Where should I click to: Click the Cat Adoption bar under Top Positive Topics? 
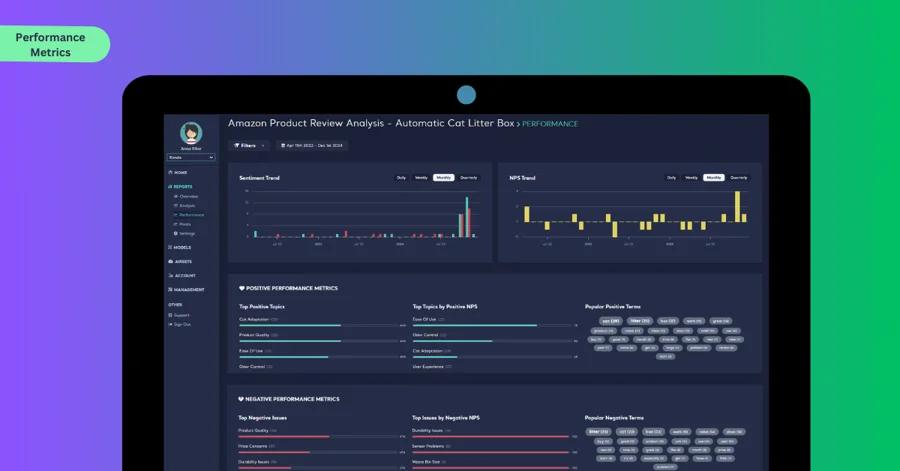click(x=290, y=325)
